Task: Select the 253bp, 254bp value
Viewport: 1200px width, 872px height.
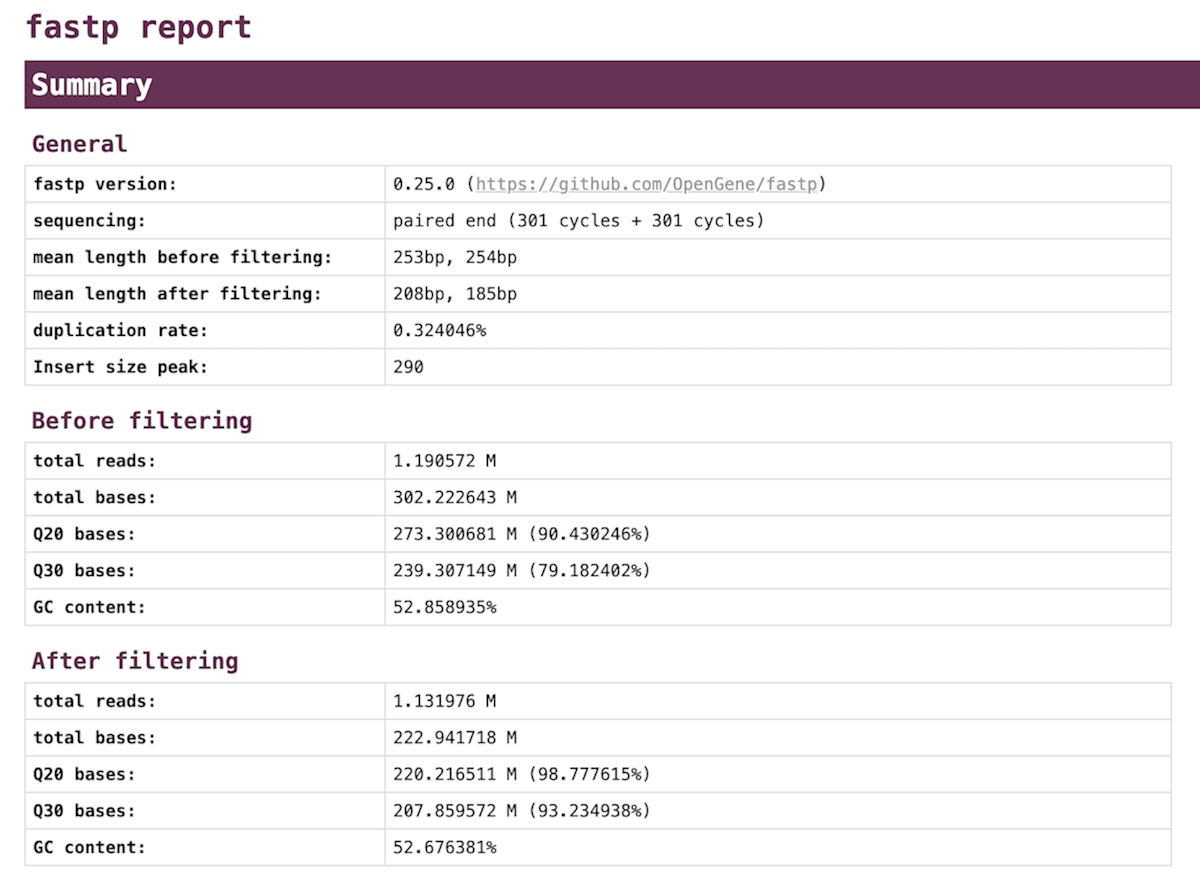Action: click(455, 257)
